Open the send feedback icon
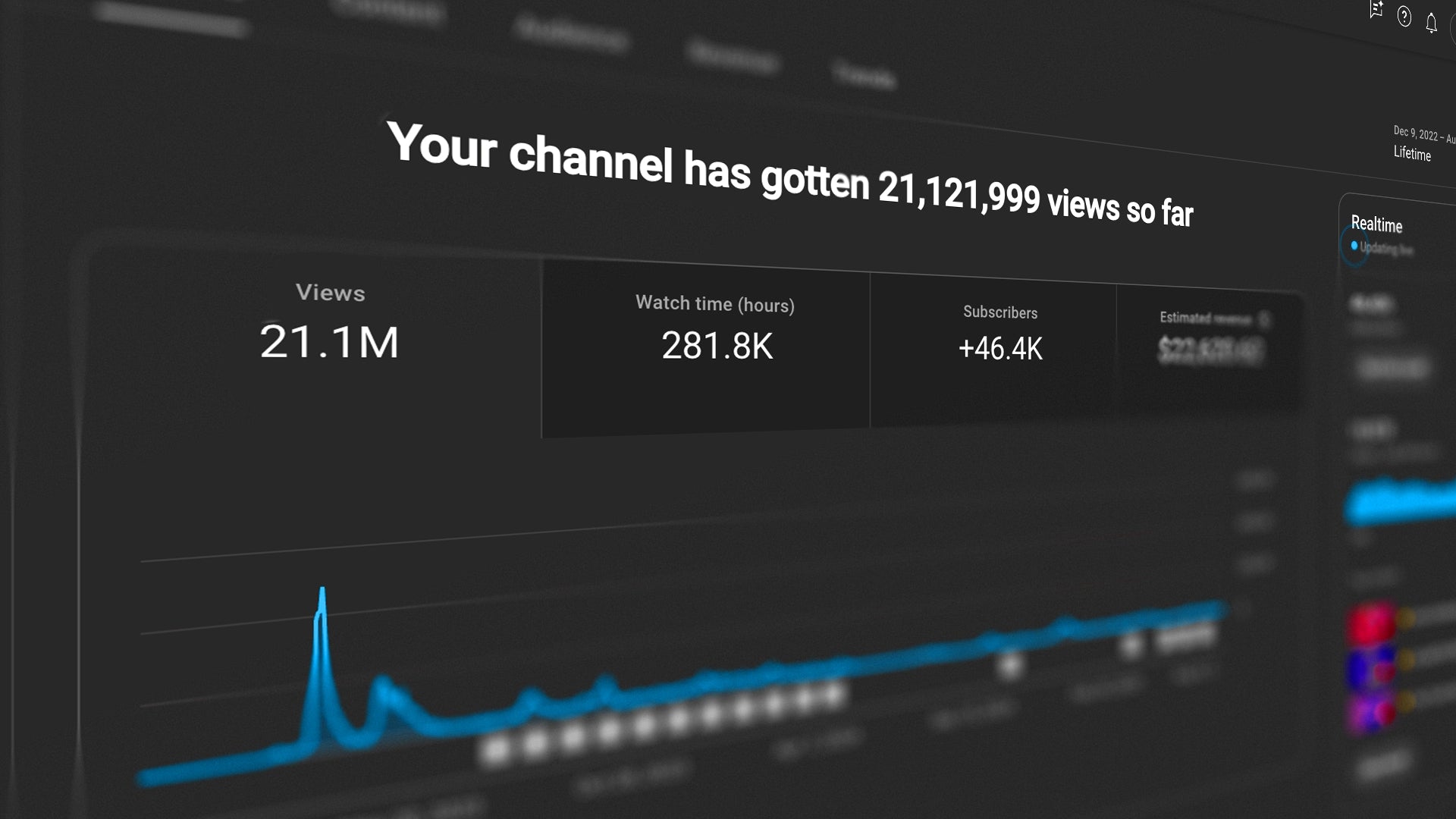 coord(1376,10)
